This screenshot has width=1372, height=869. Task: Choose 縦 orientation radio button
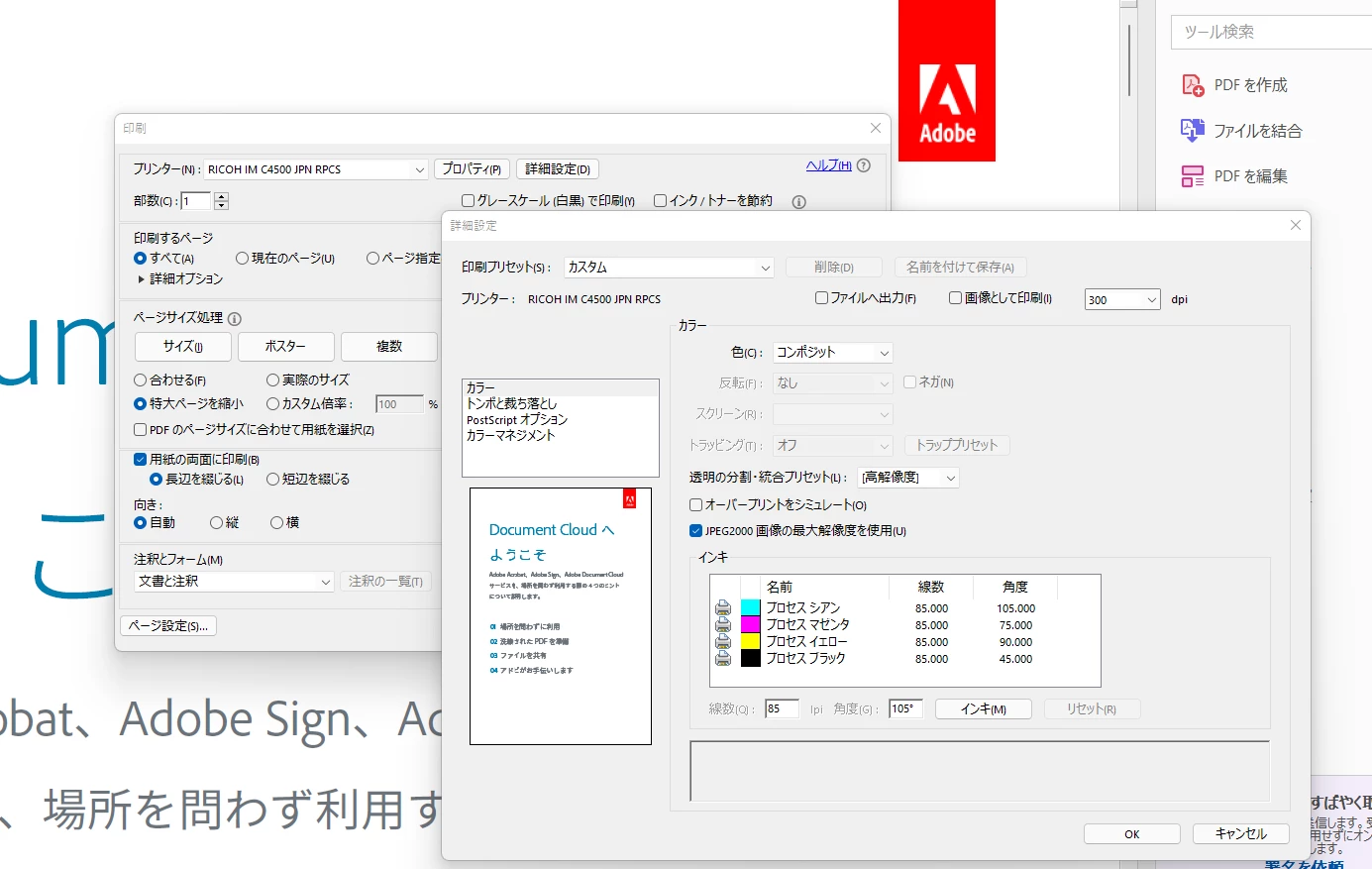pos(216,523)
